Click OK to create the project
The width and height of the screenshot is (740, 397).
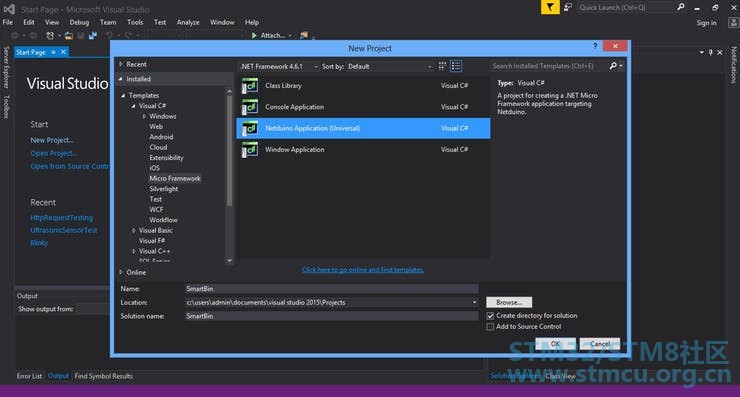(555, 344)
